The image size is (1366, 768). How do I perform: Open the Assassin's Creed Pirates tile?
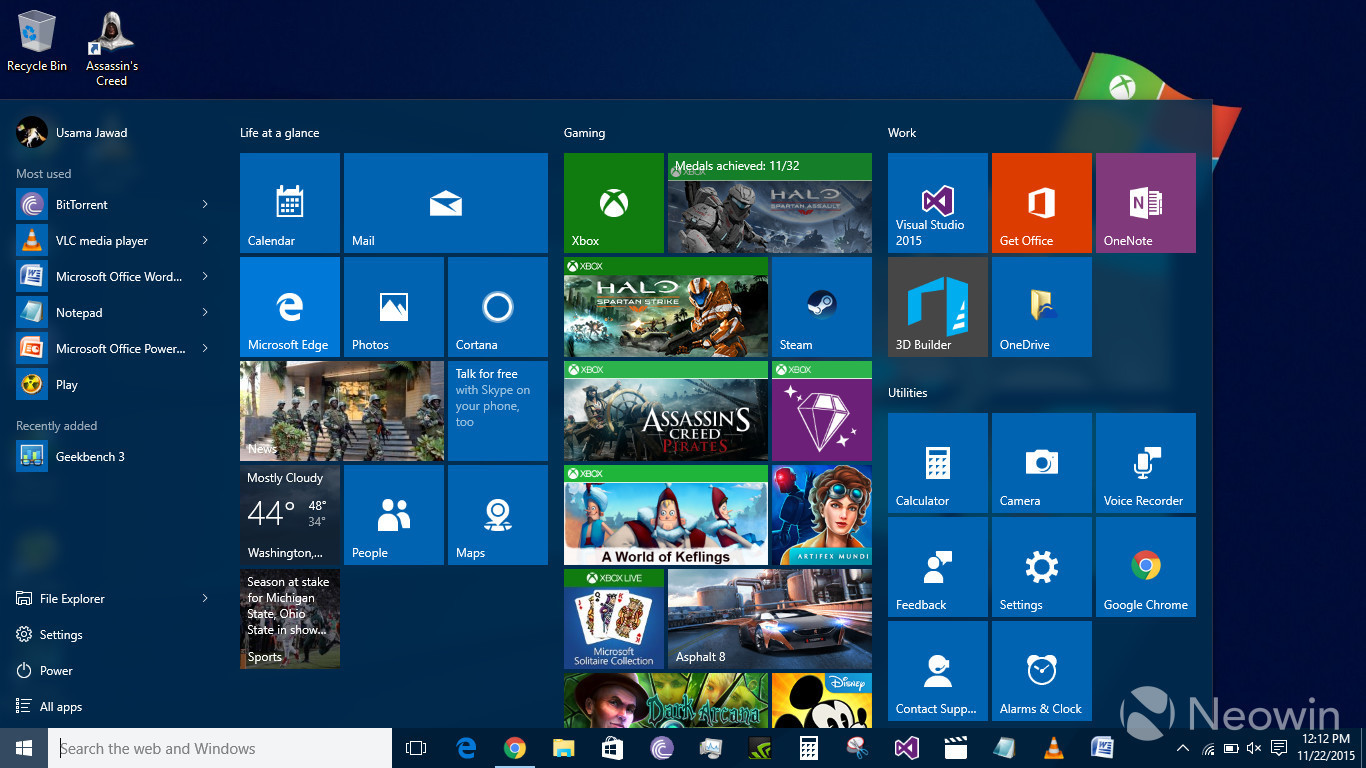tap(666, 411)
